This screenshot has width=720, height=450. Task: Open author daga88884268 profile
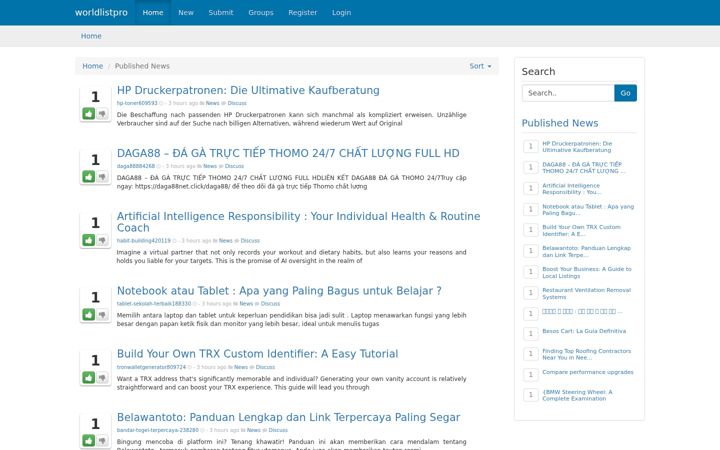(x=136, y=166)
